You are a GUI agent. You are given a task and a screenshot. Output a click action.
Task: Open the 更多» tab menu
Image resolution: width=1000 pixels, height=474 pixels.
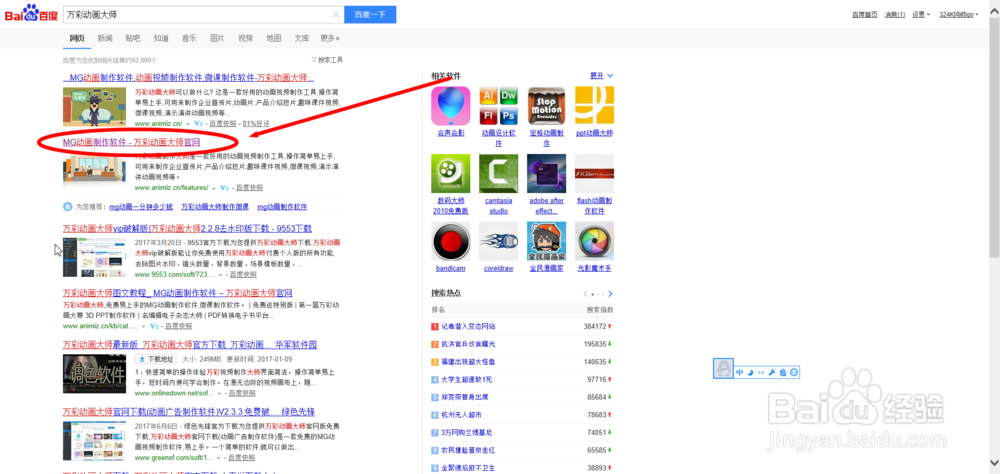click(x=330, y=38)
